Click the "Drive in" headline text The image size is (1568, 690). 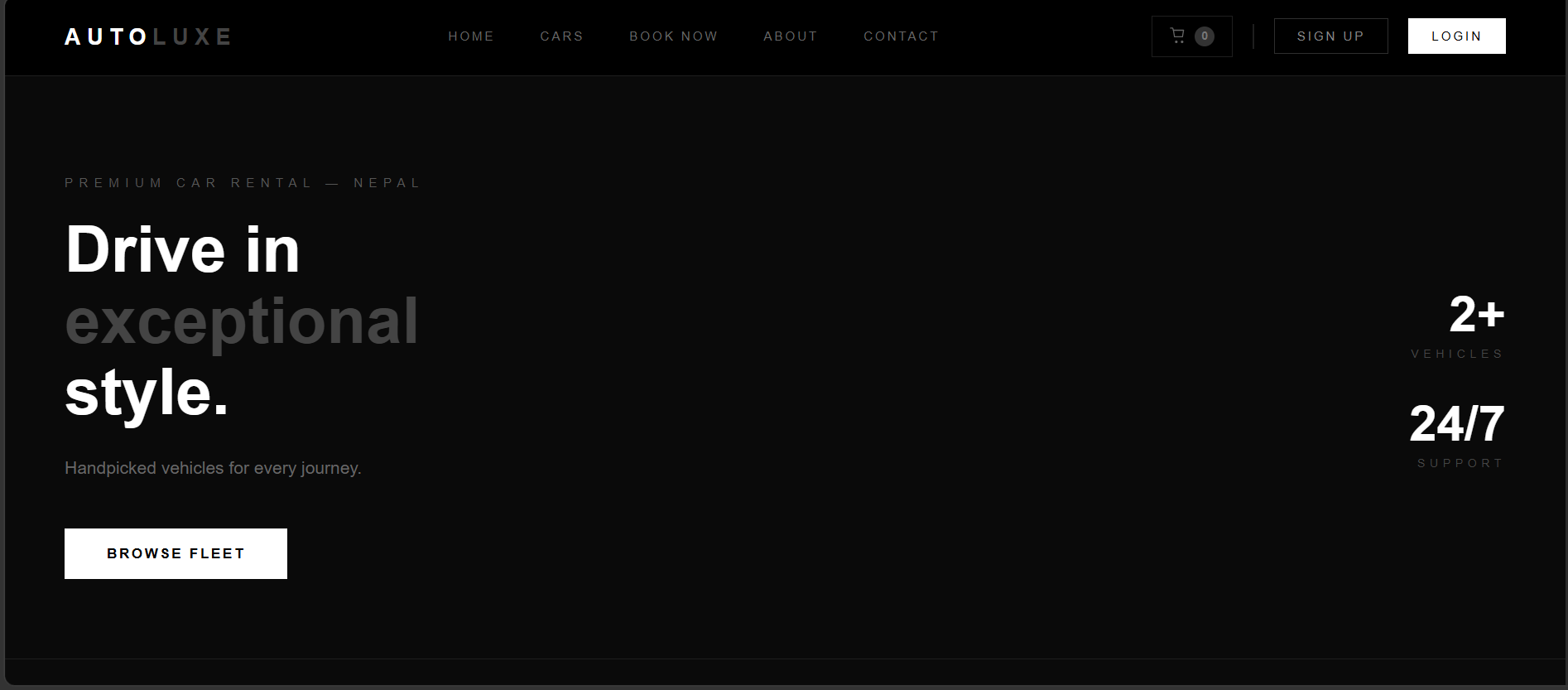pyautogui.click(x=182, y=250)
